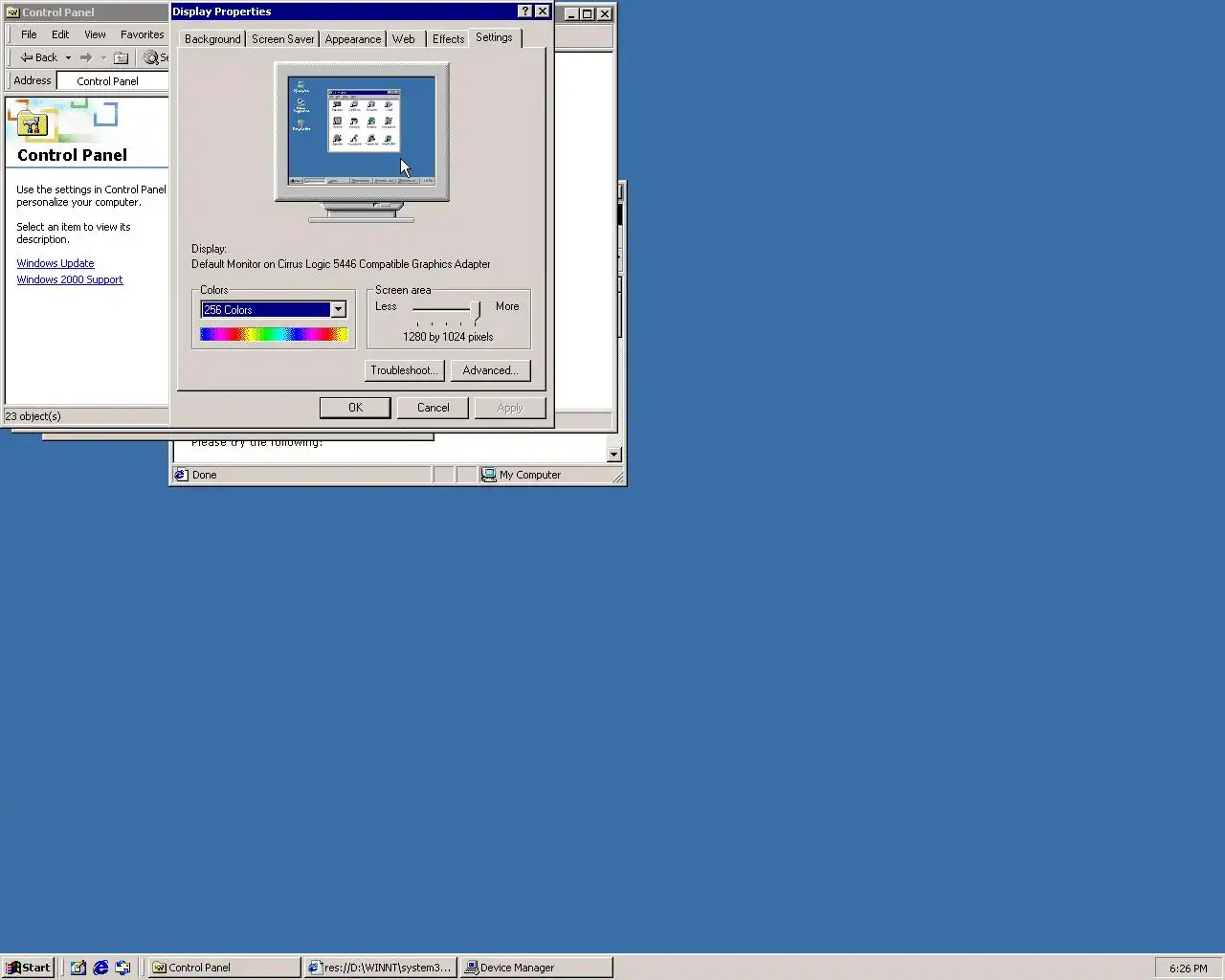Open the Edit menu in Control Panel

coord(60,34)
